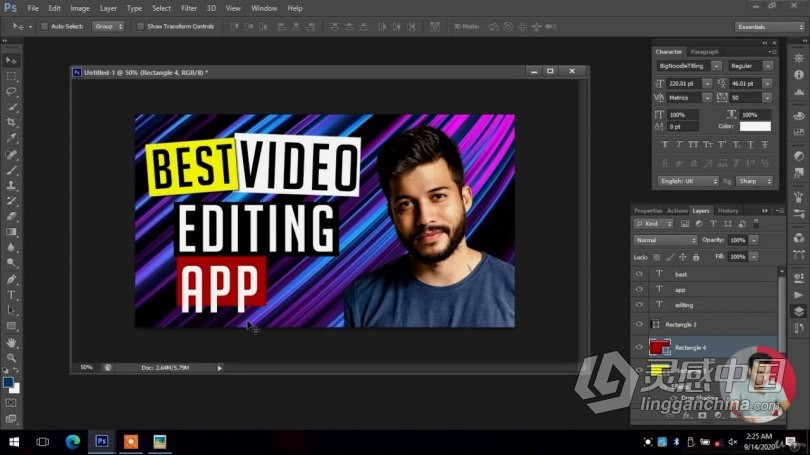
Task: Lock position of the selected layer
Action: [x=682, y=257]
